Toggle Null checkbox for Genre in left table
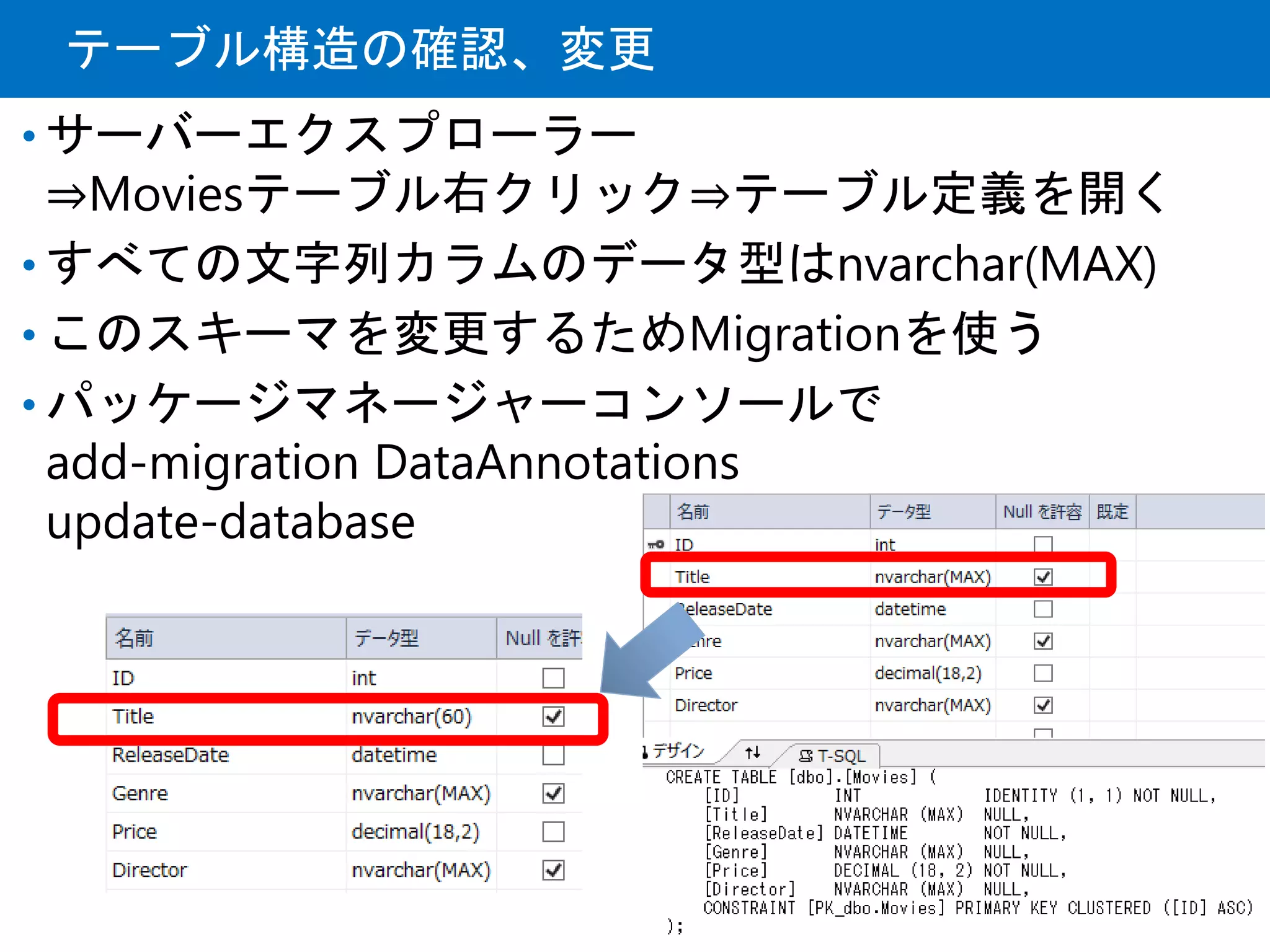 tap(553, 793)
